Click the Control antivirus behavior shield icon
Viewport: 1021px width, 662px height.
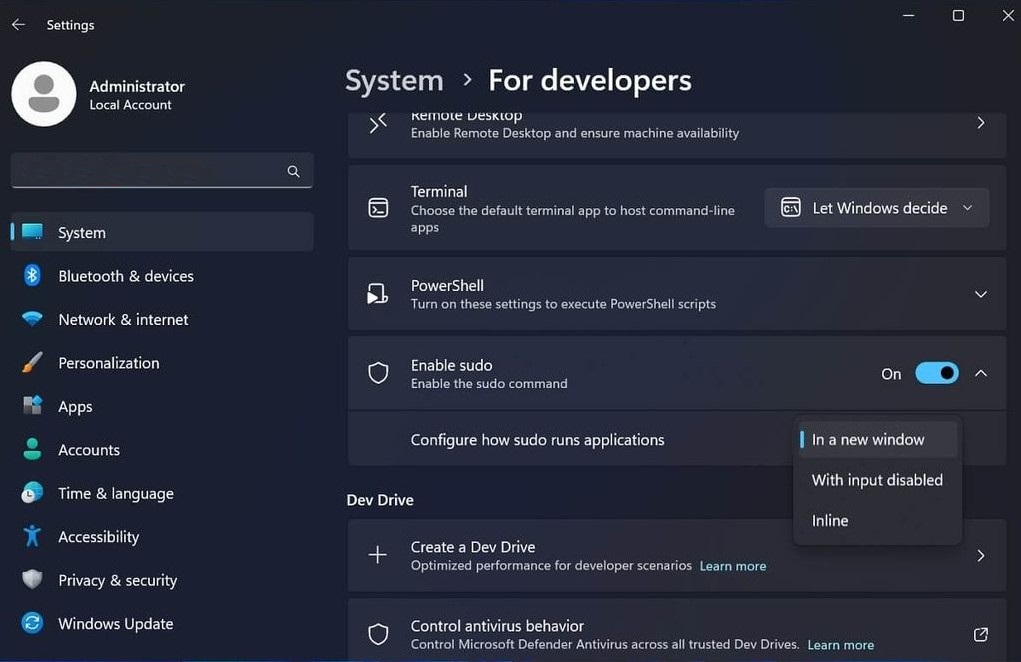[378, 634]
